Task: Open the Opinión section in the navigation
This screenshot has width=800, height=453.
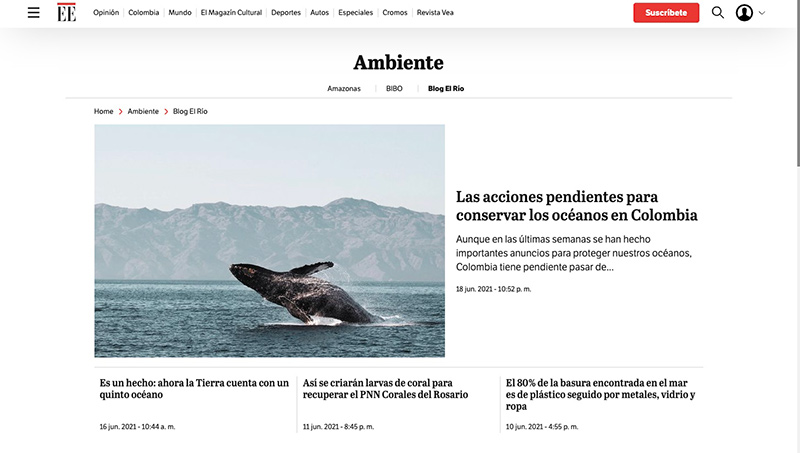Action: pyautogui.click(x=106, y=13)
